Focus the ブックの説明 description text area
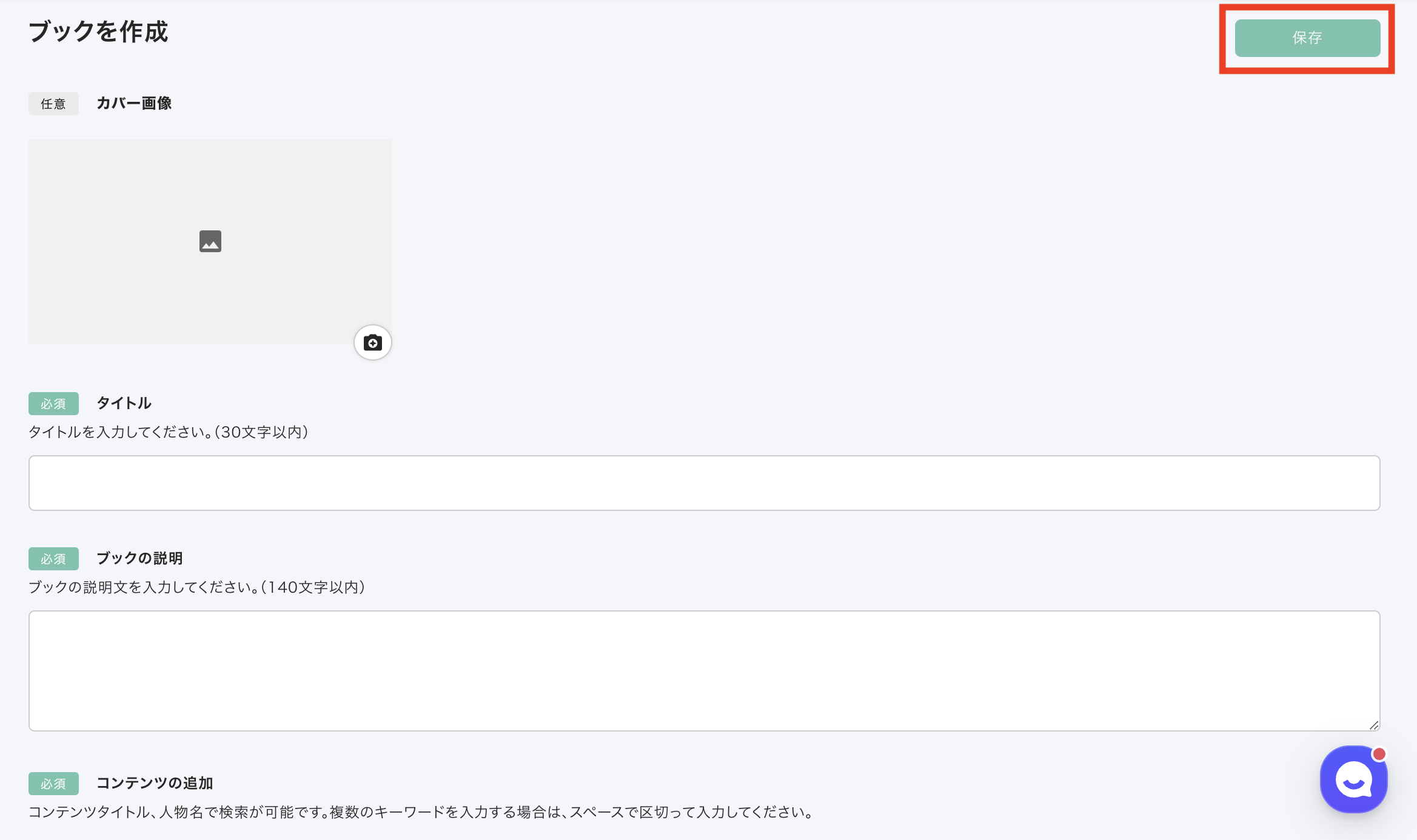Screen dimensions: 1417x840 (704, 670)
